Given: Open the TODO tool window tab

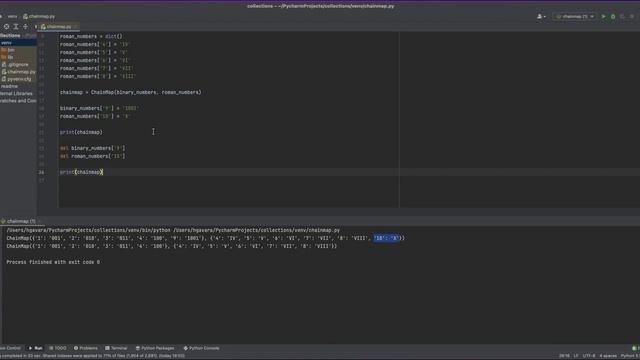Looking at the screenshot, I should tap(58, 348).
